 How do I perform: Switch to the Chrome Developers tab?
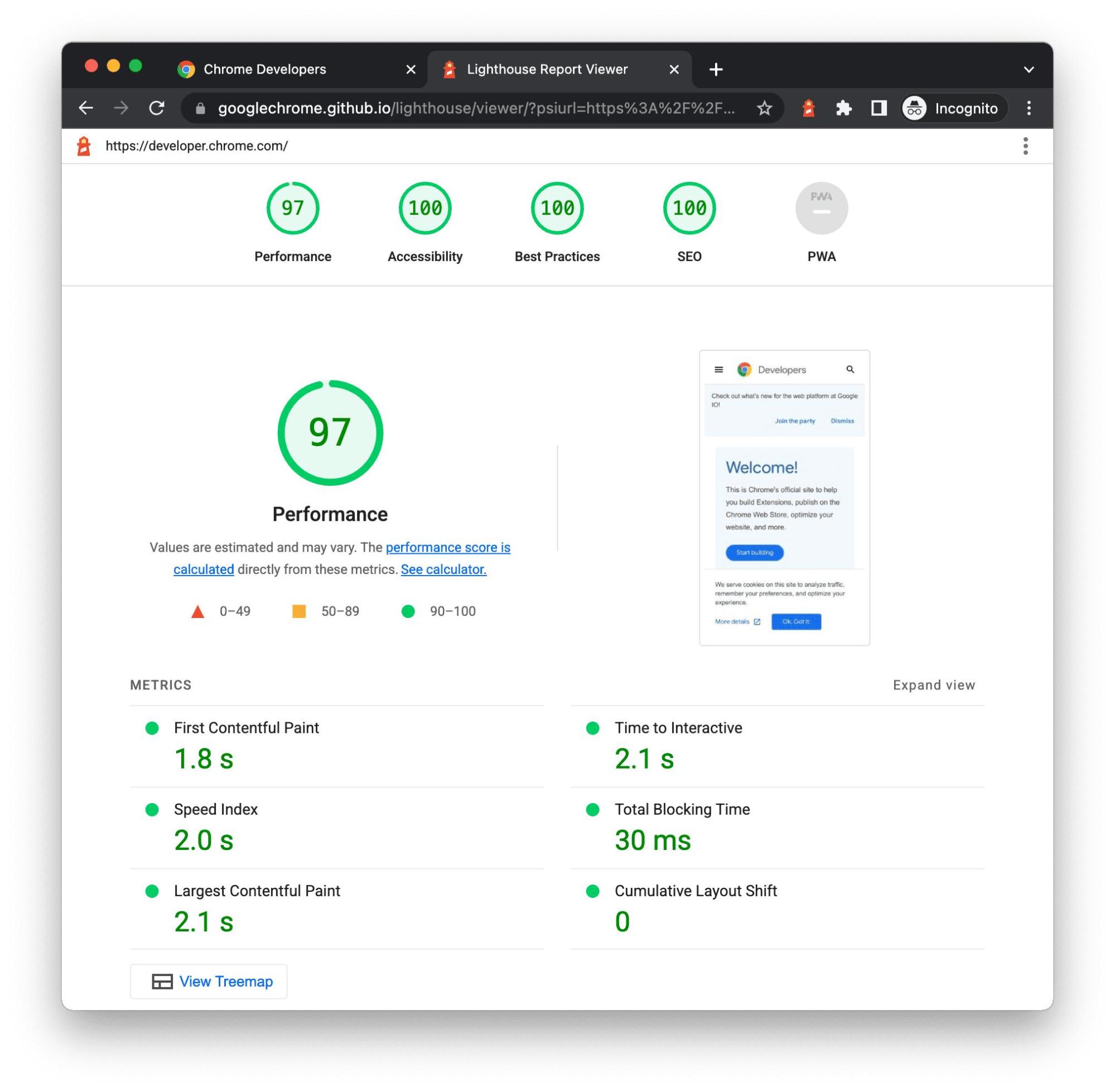tap(297, 69)
